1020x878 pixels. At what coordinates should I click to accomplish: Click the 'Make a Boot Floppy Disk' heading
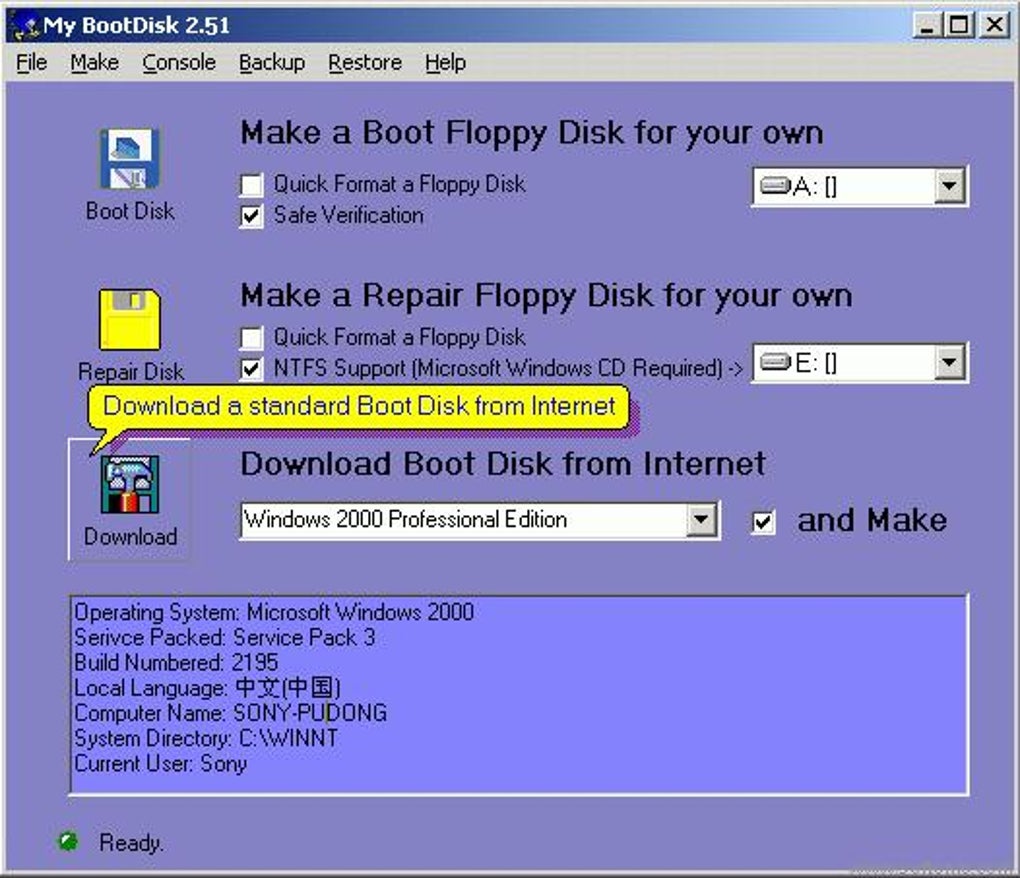[x=531, y=133]
